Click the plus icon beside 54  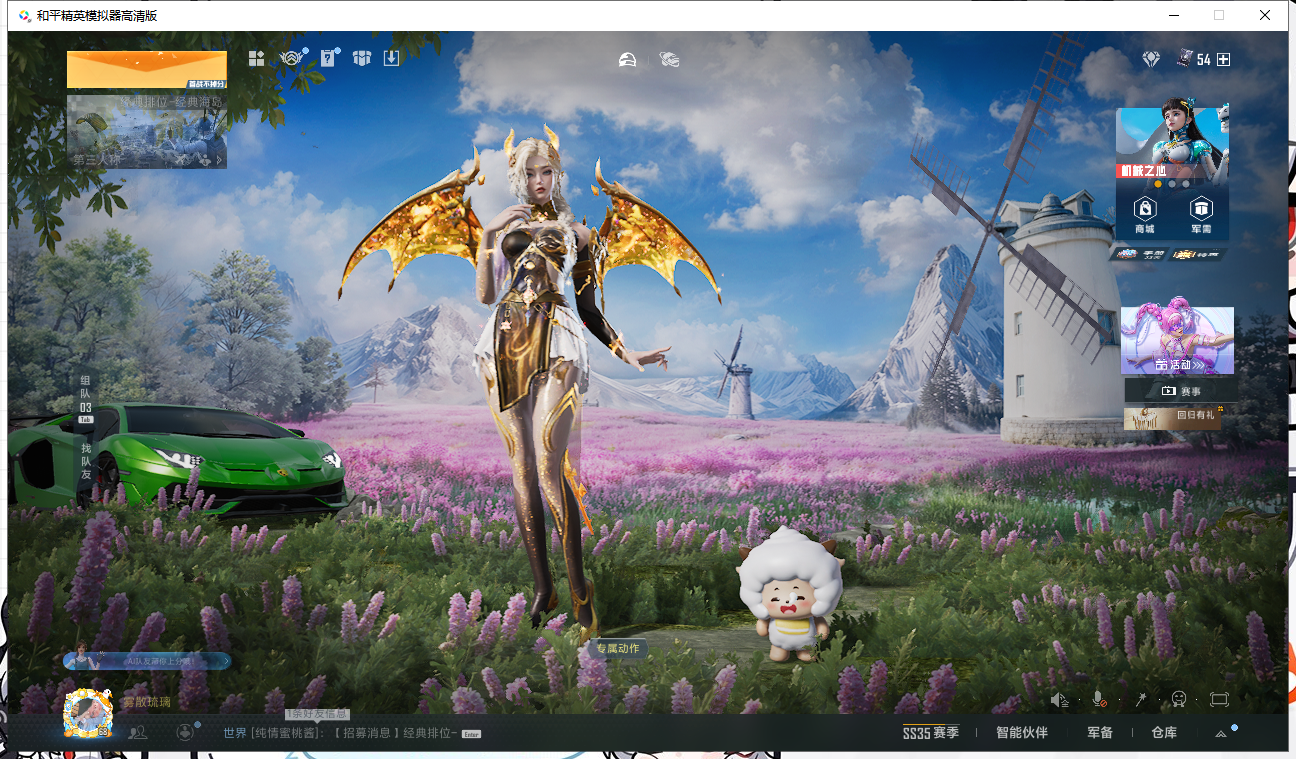[x=1223, y=60]
